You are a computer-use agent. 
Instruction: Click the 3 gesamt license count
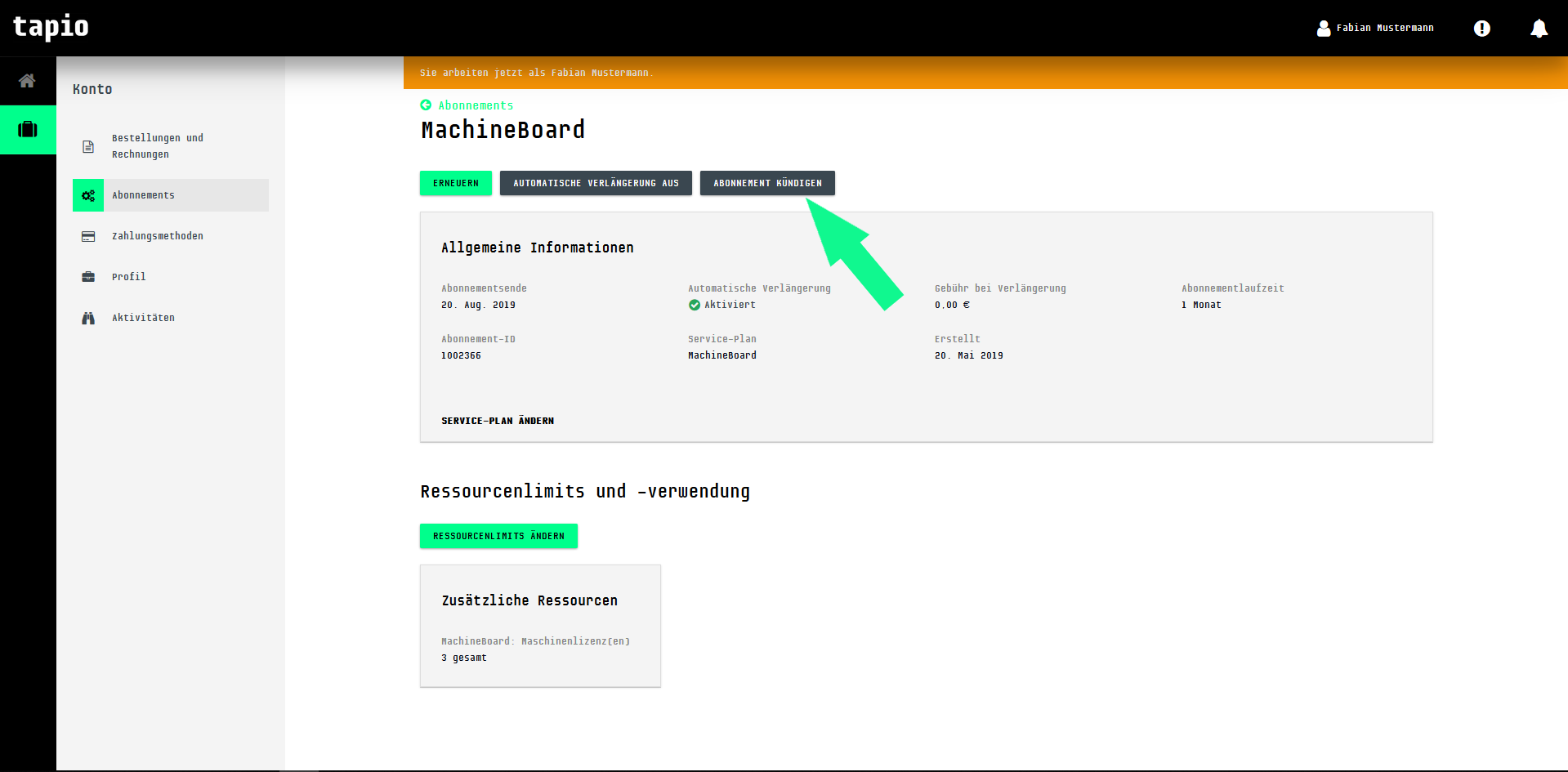pyautogui.click(x=464, y=658)
